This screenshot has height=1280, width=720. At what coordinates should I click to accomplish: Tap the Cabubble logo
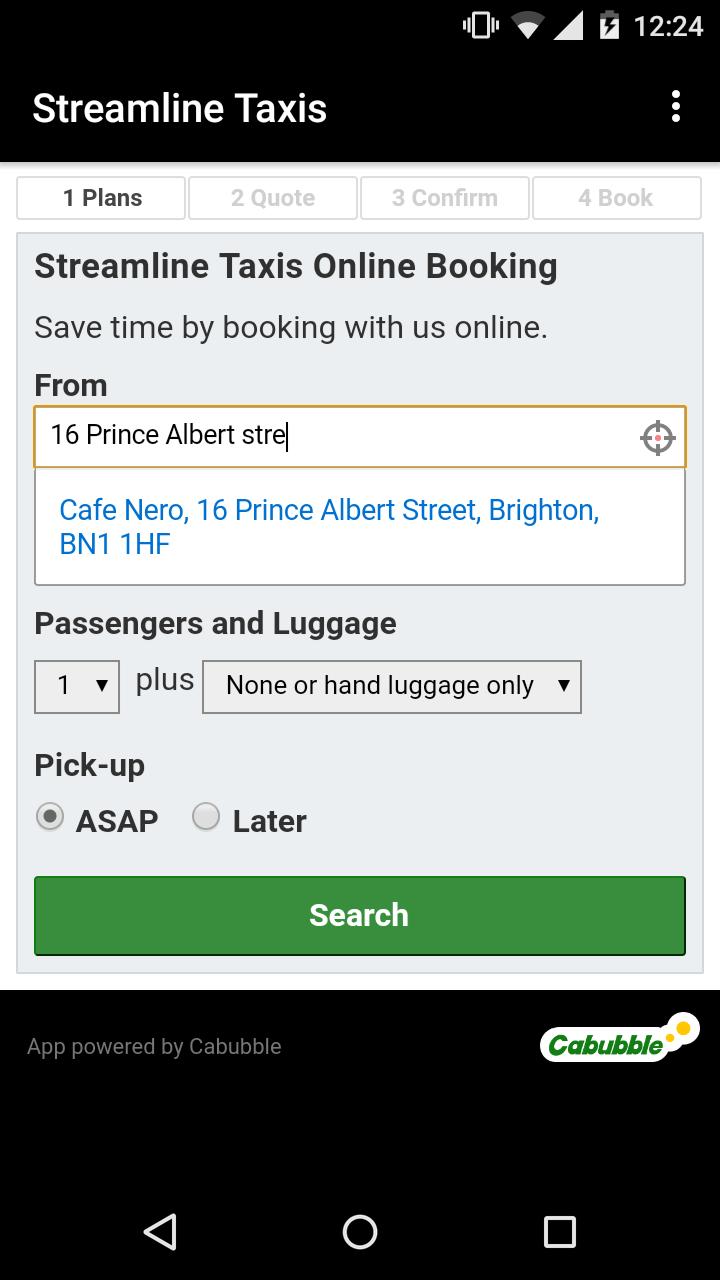[x=620, y=1039]
